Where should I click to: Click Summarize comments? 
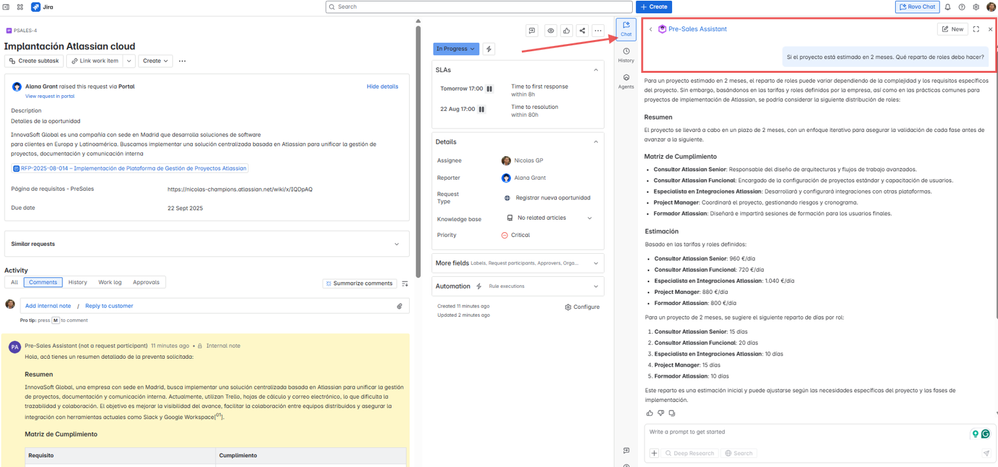point(360,283)
